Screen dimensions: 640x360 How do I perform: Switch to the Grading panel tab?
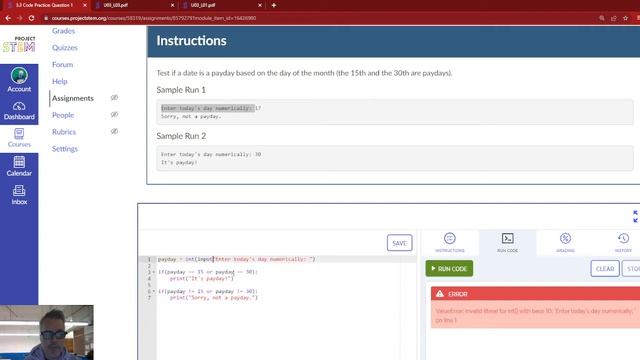pos(565,242)
